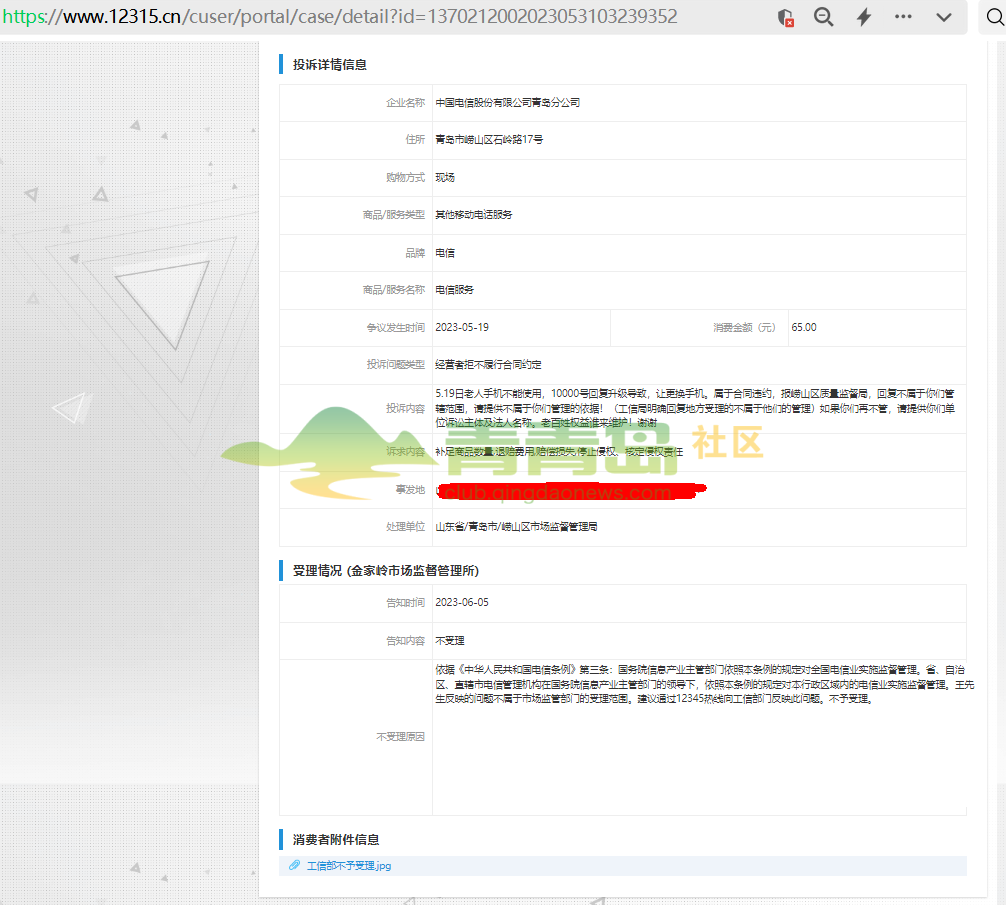Screen dimensions: 1006x905
Task: Open the three-dots more options menu
Action: coord(903,17)
